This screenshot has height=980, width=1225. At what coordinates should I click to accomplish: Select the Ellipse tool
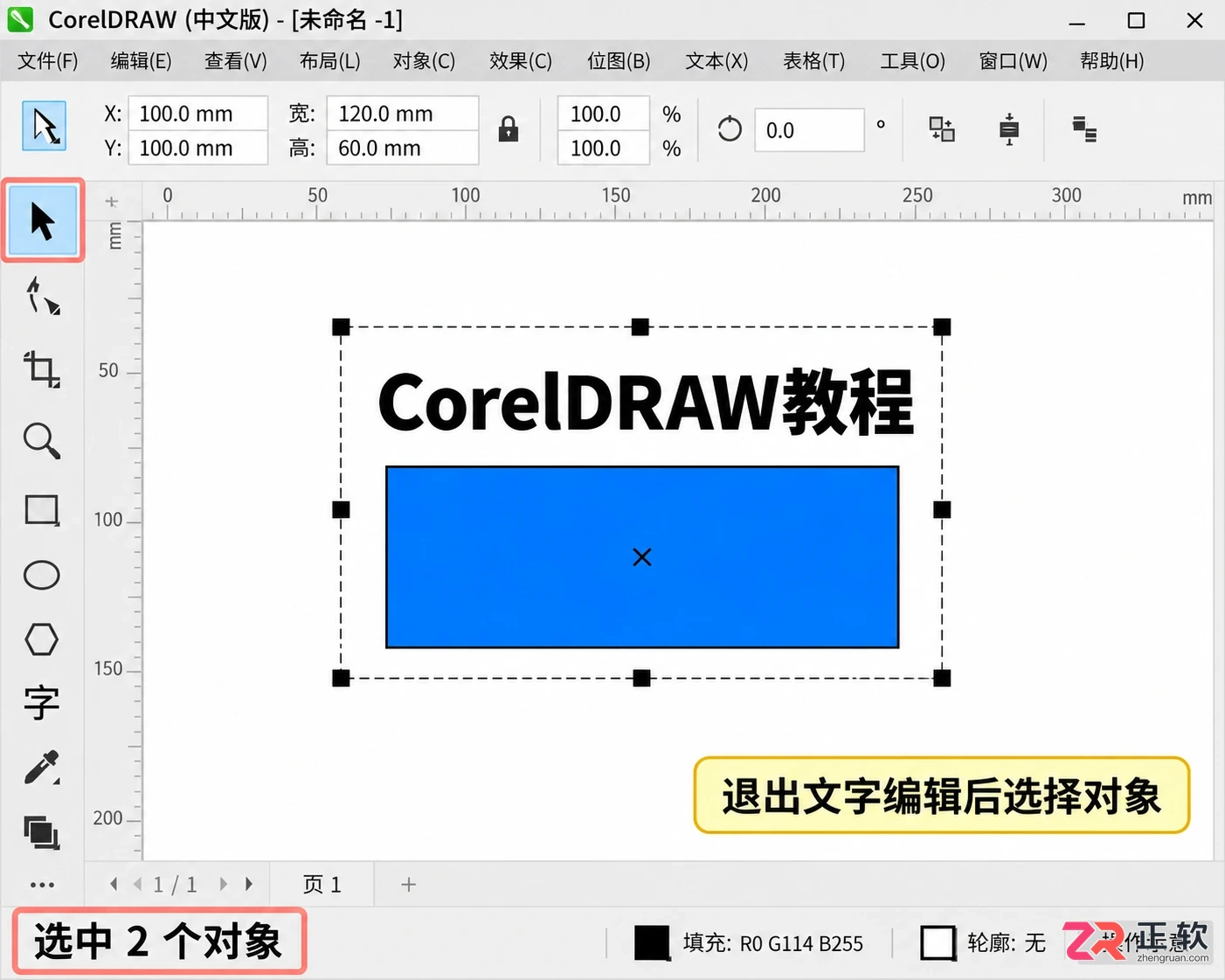[x=42, y=575]
